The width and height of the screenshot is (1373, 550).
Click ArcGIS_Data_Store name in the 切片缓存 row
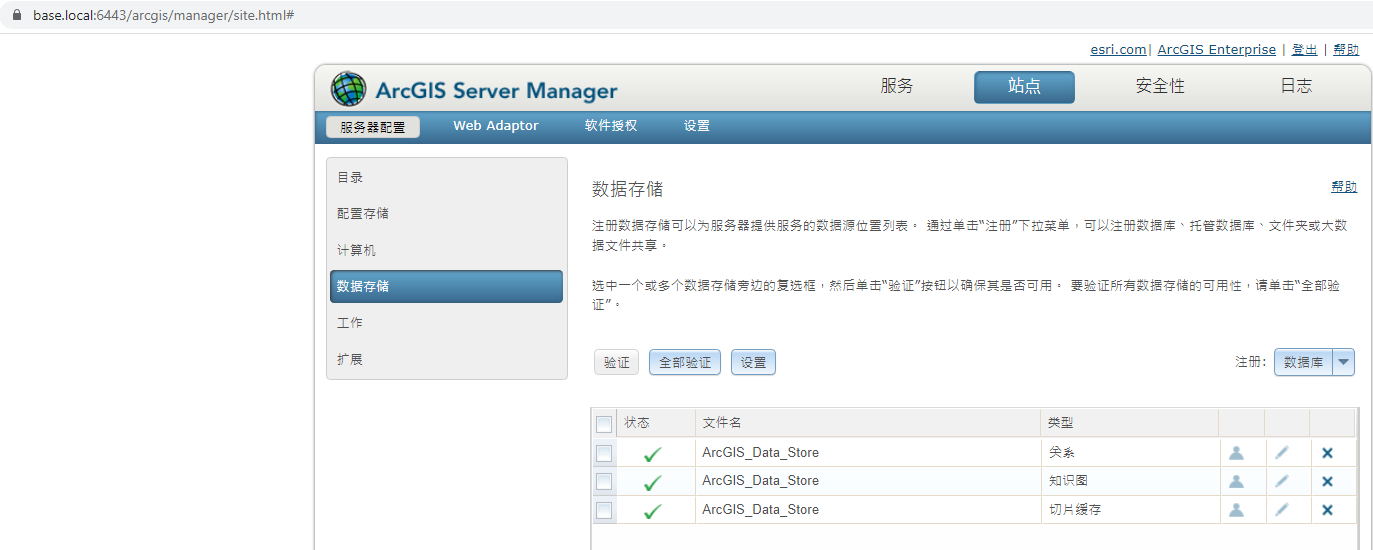[x=760, y=509]
